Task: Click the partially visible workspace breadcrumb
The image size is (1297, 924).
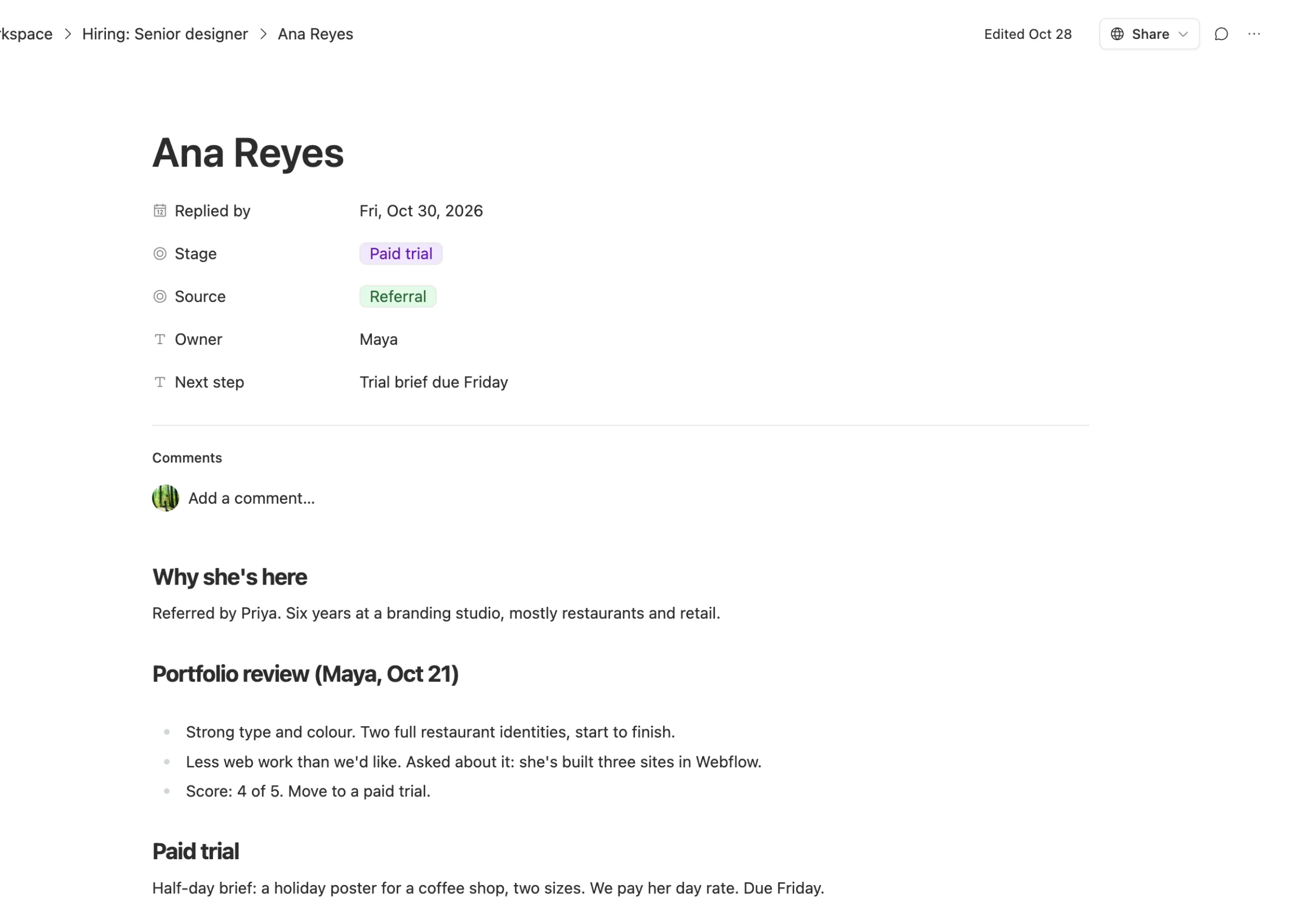Action: point(26,34)
